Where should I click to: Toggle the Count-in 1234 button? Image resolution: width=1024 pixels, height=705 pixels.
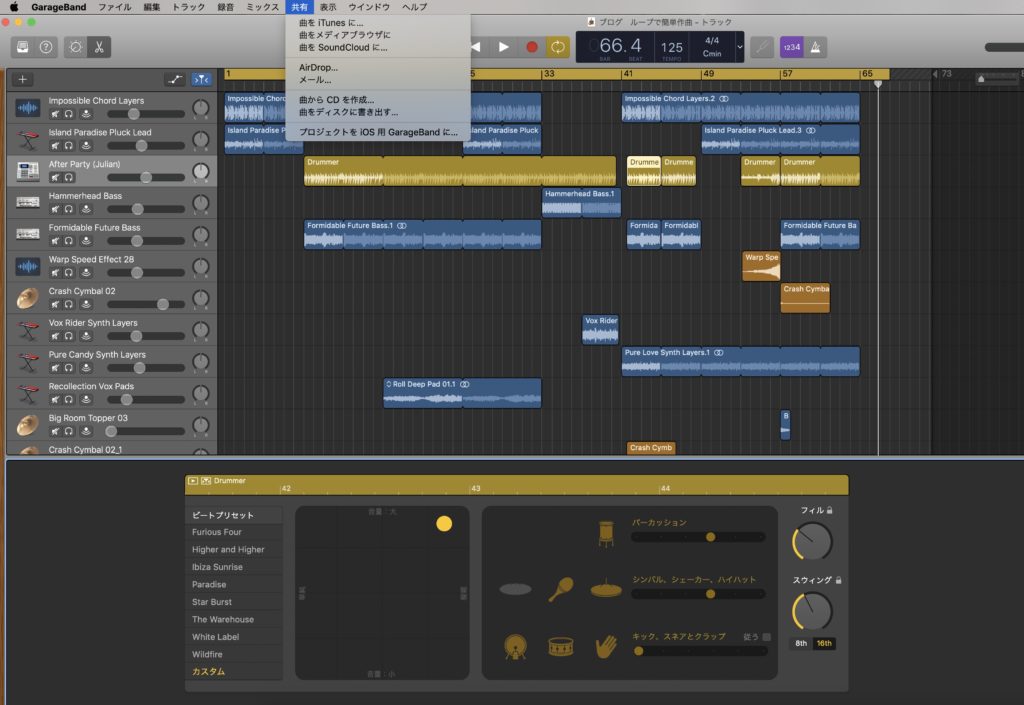click(792, 47)
